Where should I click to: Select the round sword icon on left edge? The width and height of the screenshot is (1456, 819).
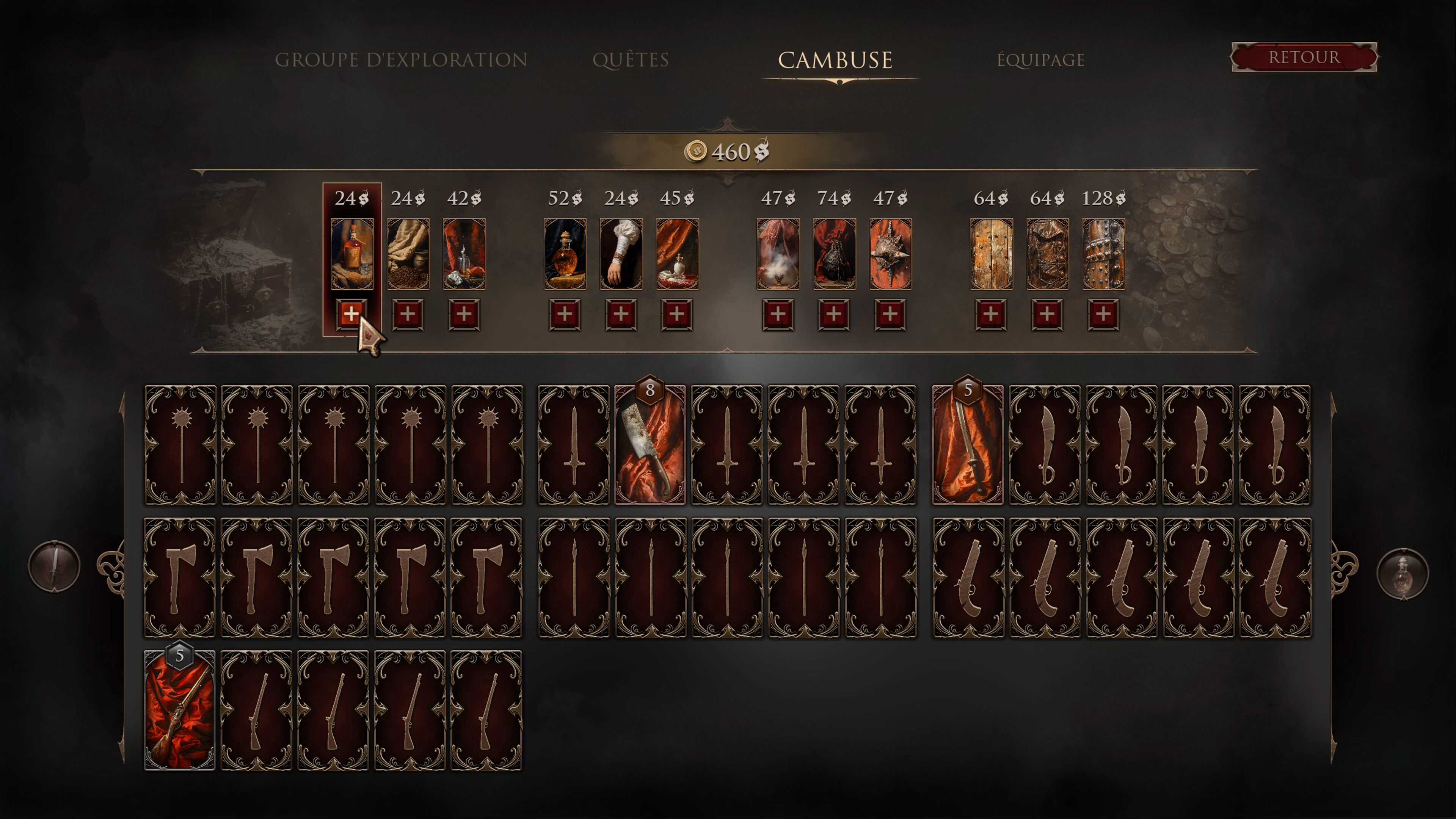point(54,566)
